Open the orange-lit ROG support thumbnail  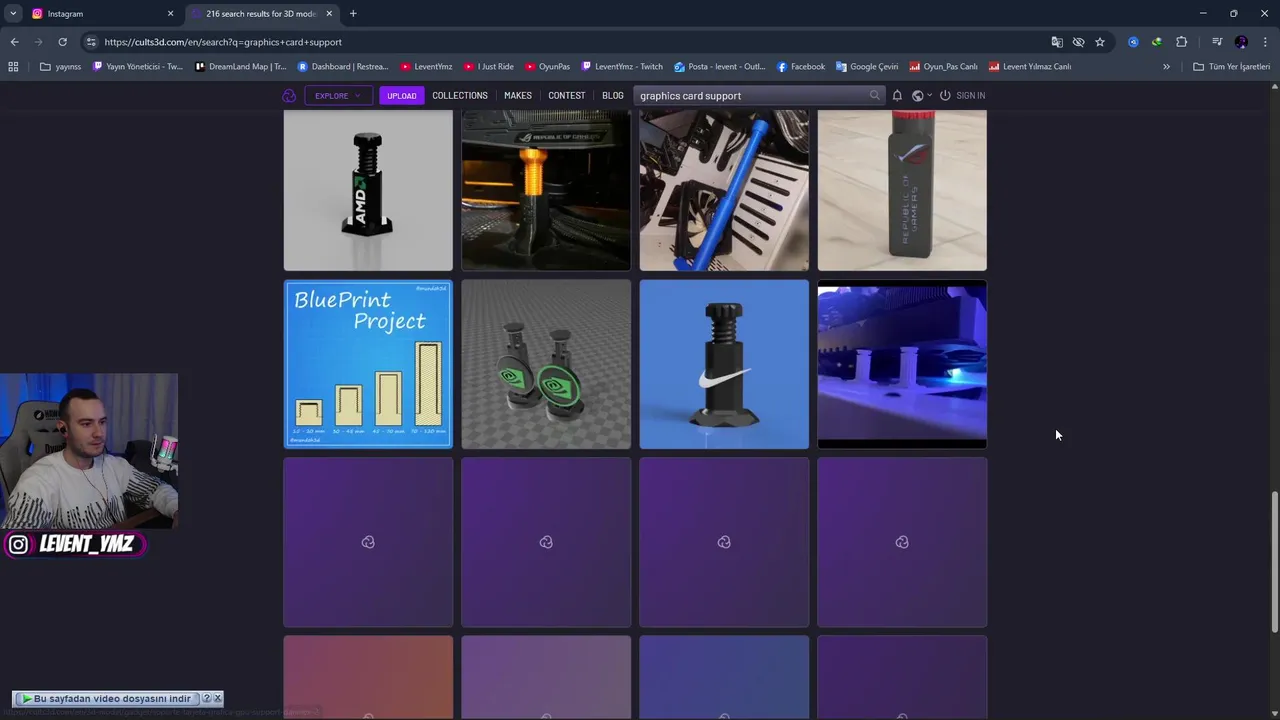coord(546,190)
